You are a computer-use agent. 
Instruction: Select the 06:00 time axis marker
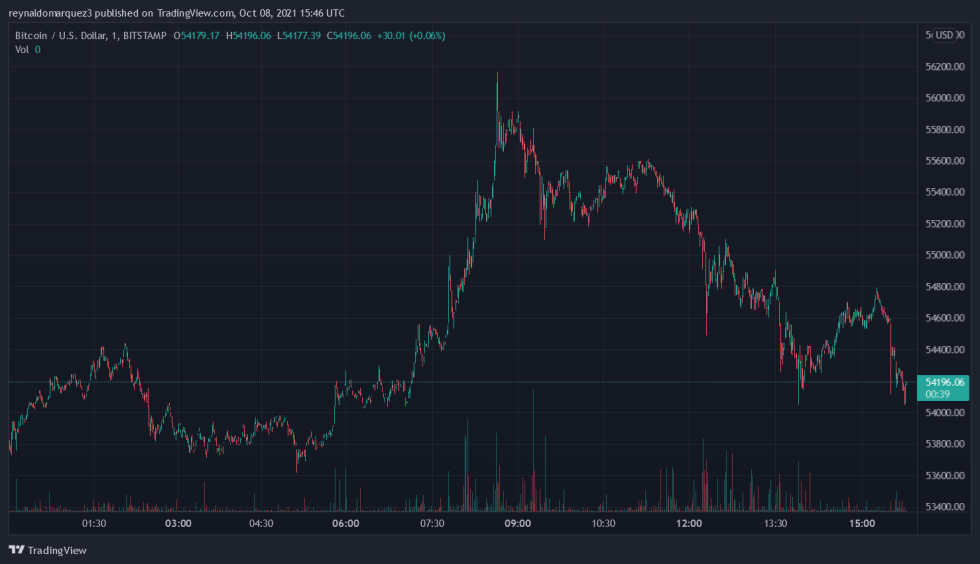[346, 523]
